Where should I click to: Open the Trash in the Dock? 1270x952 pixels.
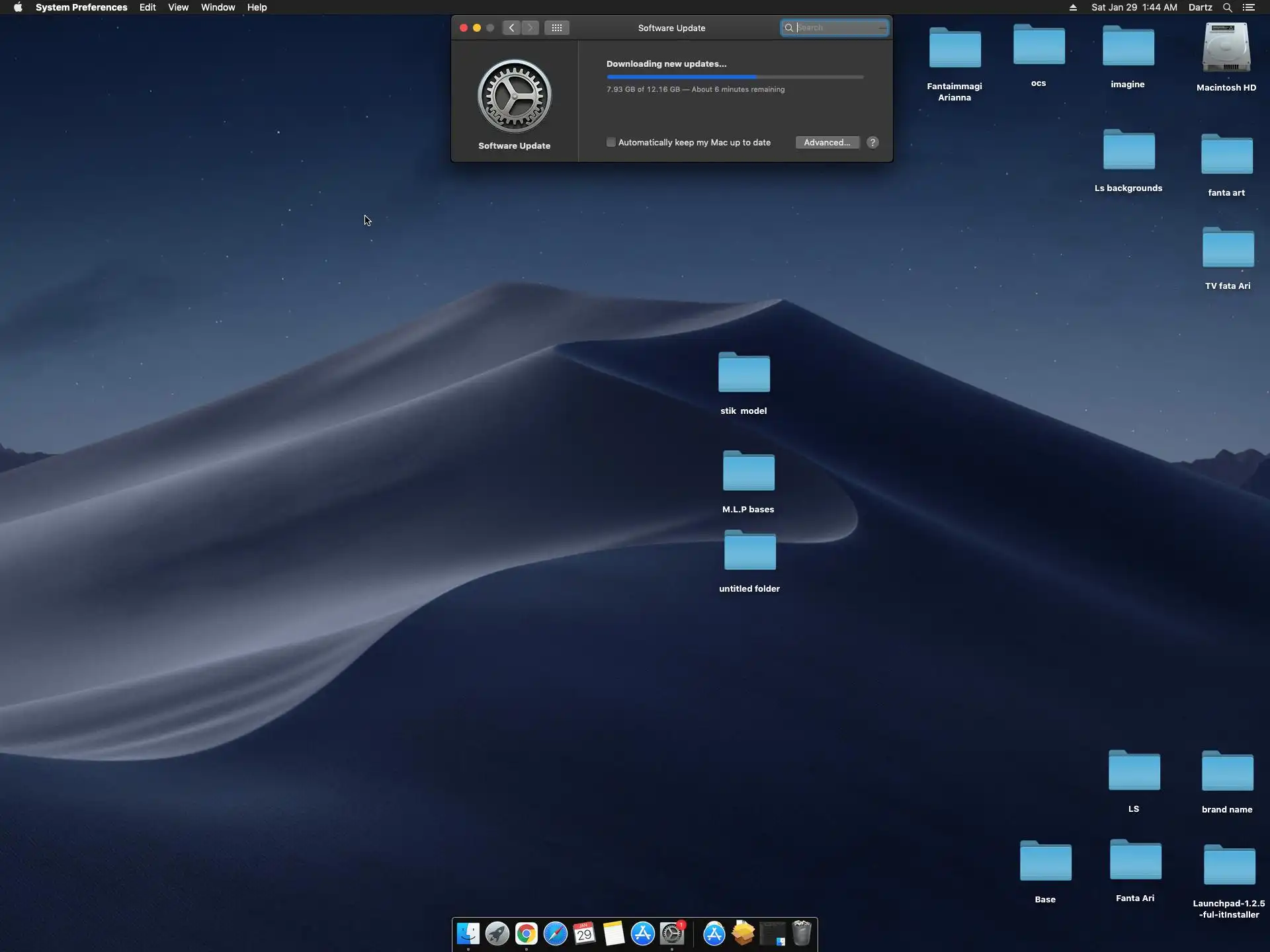pyautogui.click(x=802, y=933)
